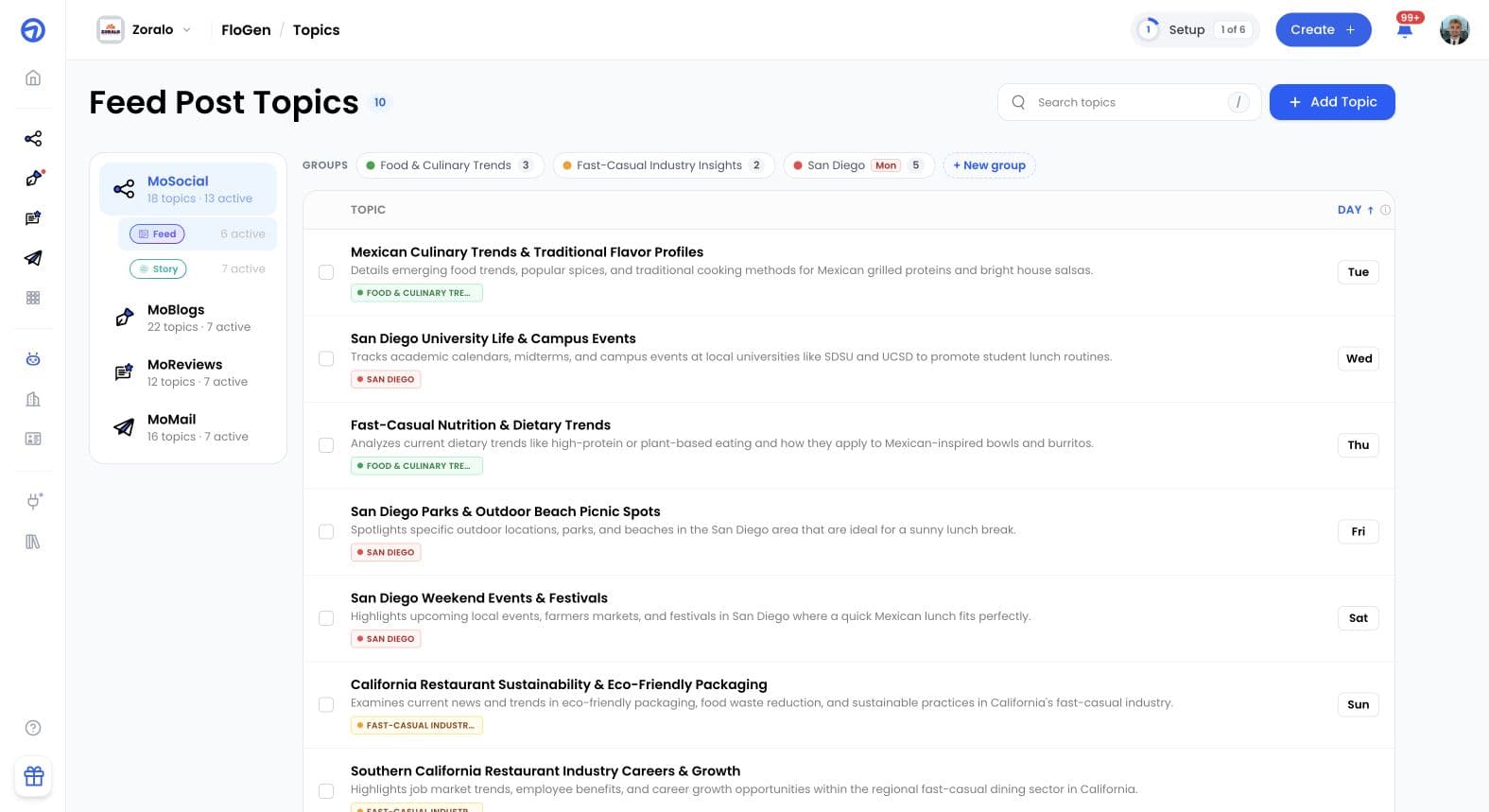Screen dimensions: 1489x812
Task: Select the San Diego Weekend Events checkbox
Action: click(x=326, y=618)
